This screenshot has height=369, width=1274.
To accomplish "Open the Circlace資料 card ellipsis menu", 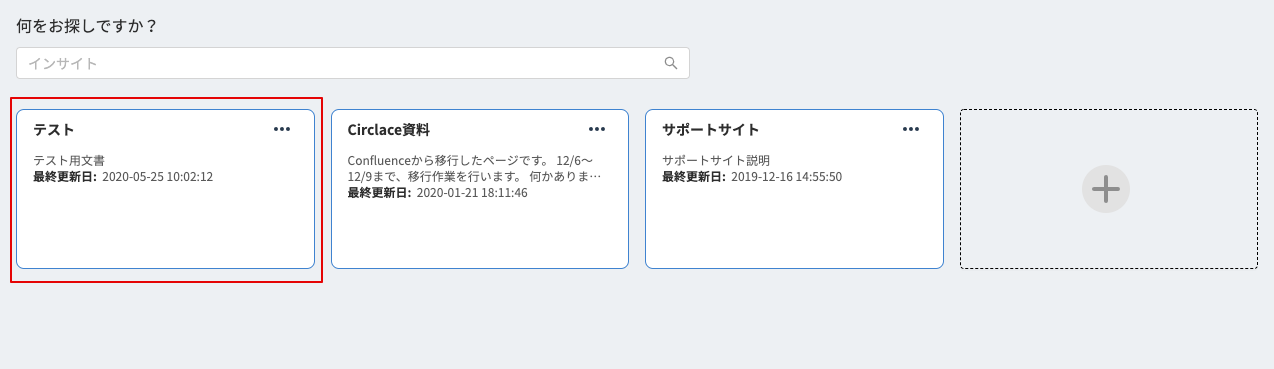I will [597, 129].
